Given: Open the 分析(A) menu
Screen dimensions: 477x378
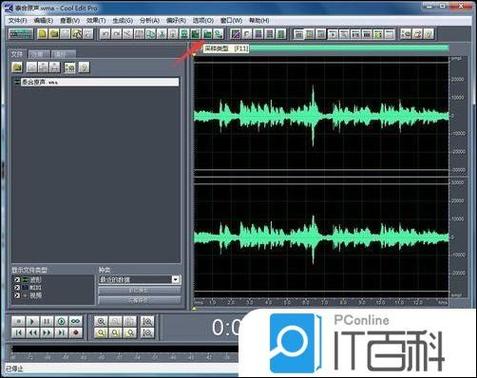Looking at the screenshot, I should click(149, 20).
